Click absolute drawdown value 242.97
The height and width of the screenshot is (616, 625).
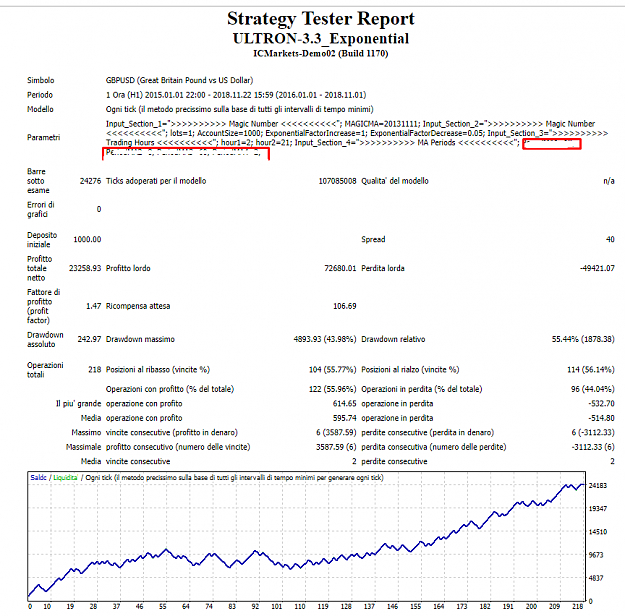(89, 339)
